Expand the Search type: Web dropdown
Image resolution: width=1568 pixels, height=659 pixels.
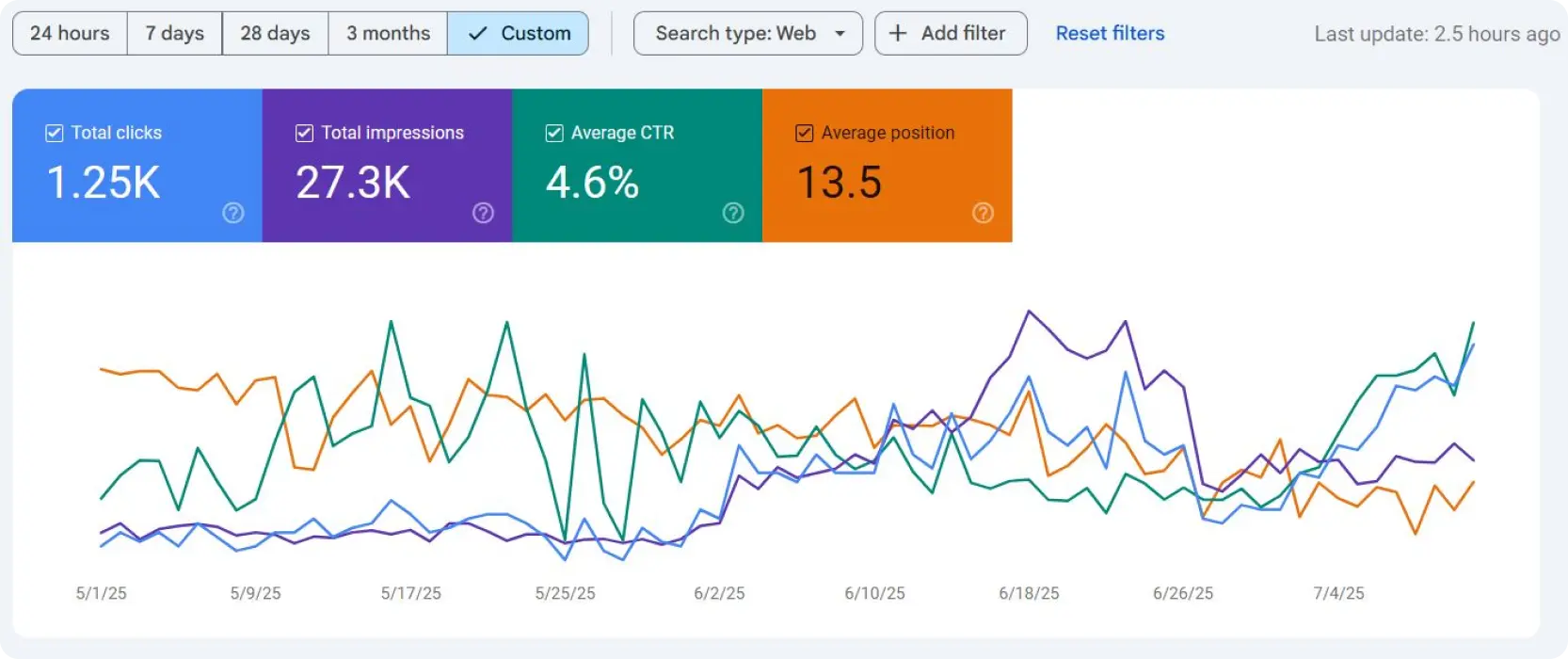tap(736, 34)
